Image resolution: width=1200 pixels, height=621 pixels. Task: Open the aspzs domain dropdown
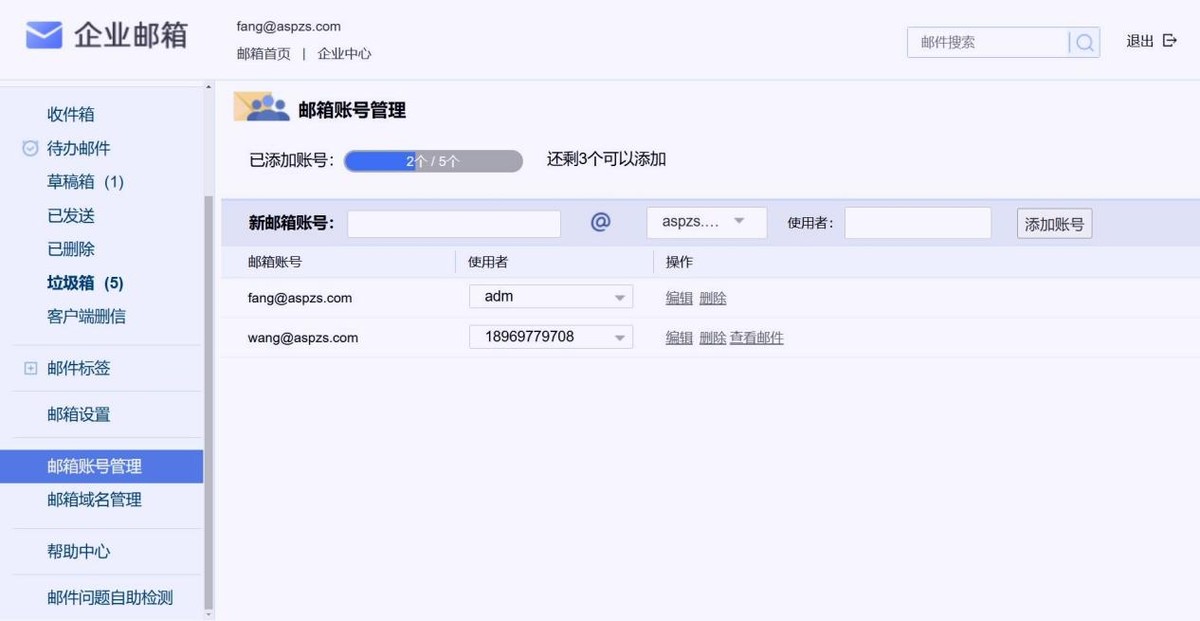[x=706, y=222]
